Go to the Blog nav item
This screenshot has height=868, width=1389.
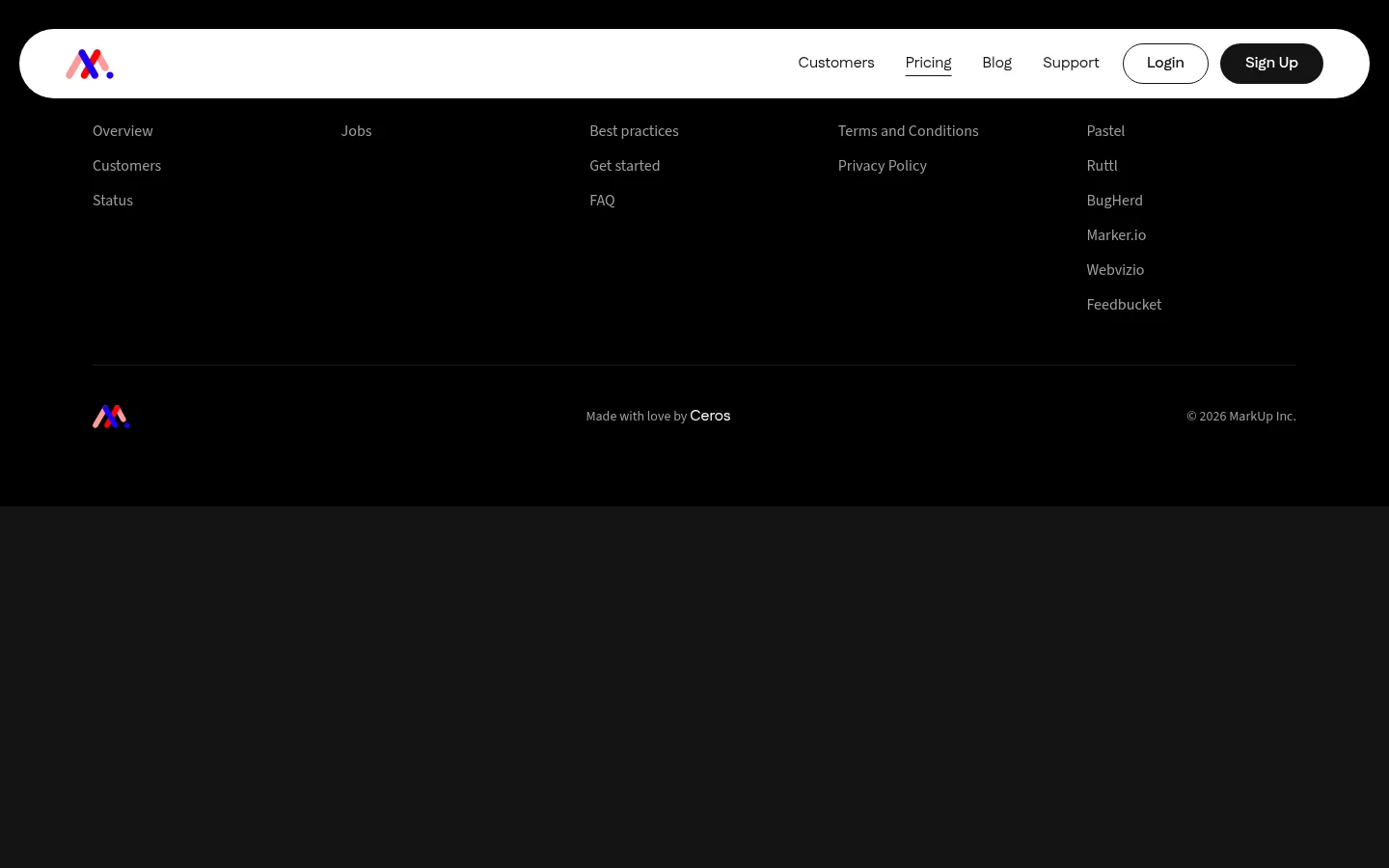pos(996,63)
